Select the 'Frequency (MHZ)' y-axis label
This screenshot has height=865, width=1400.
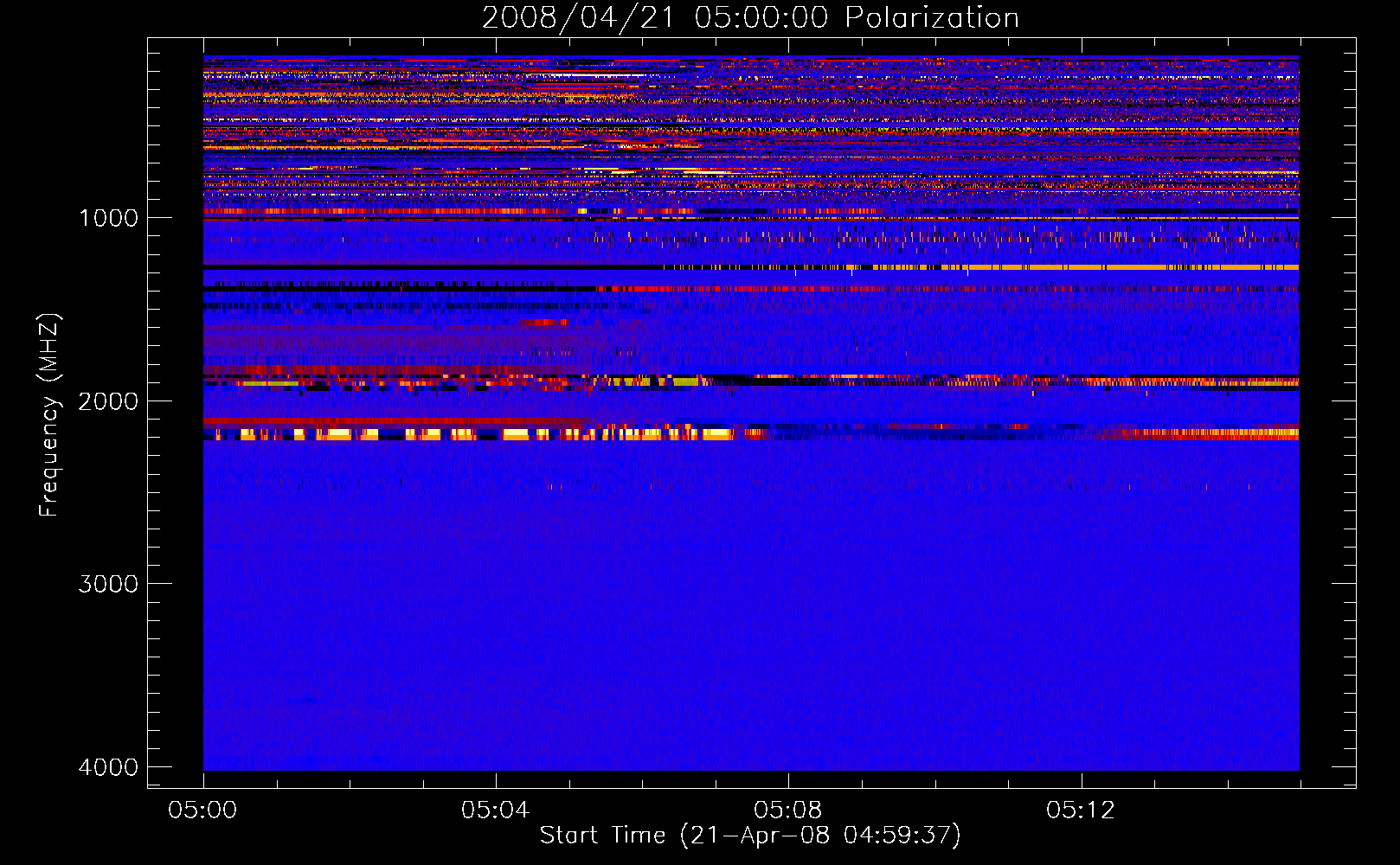pos(49,414)
